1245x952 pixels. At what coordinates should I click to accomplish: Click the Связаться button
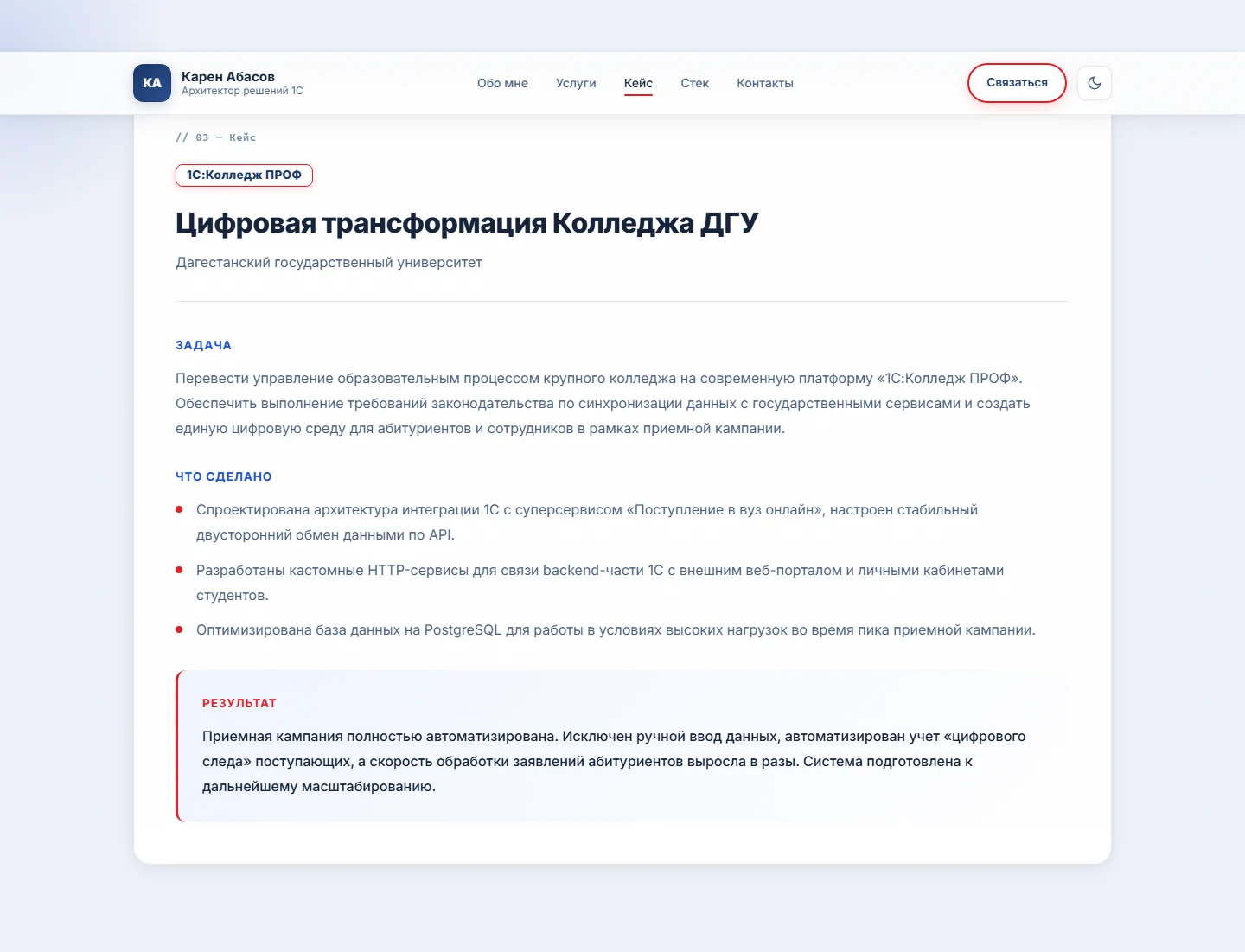pyautogui.click(x=1017, y=83)
